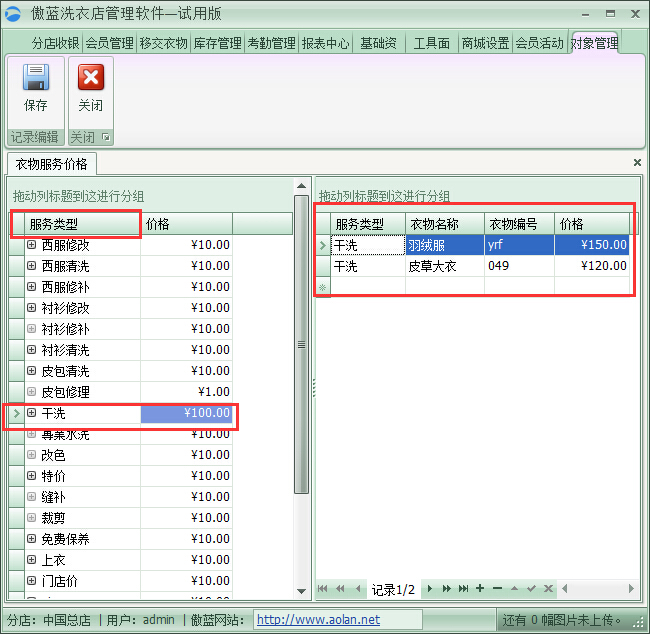The height and width of the screenshot is (634, 650).
Task: Click the red 关闭 close icon
Action: click(x=91, y=77)
